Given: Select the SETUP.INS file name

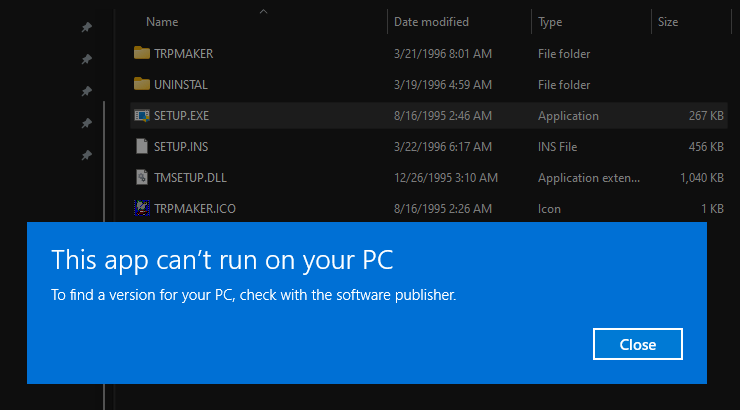Looking at the screenshot, I should [180, 147].
